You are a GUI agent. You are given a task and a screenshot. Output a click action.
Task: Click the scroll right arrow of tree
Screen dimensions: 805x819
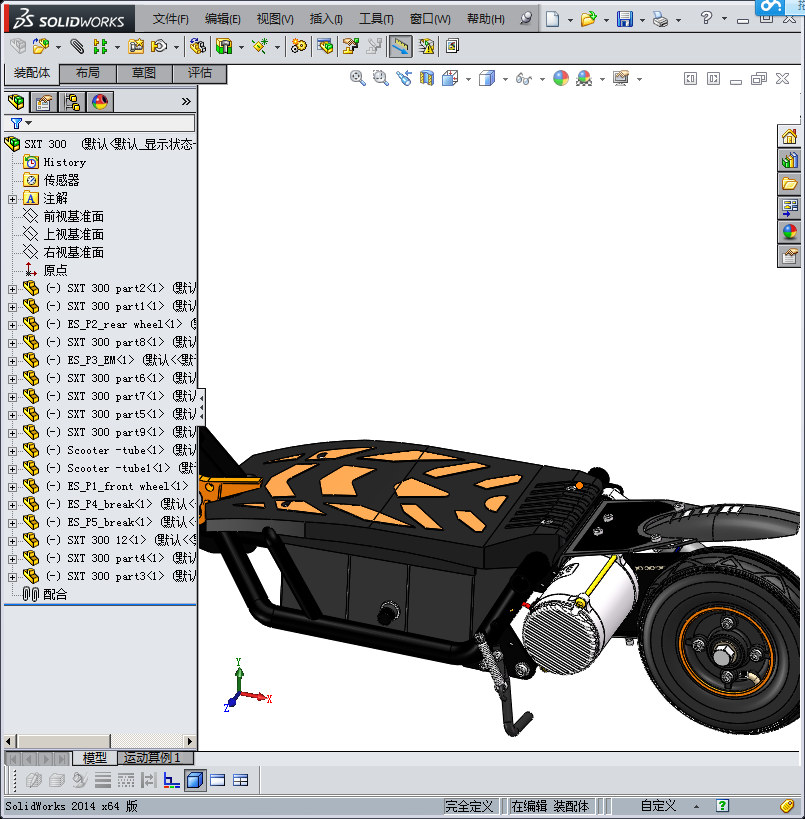point(190,741)
